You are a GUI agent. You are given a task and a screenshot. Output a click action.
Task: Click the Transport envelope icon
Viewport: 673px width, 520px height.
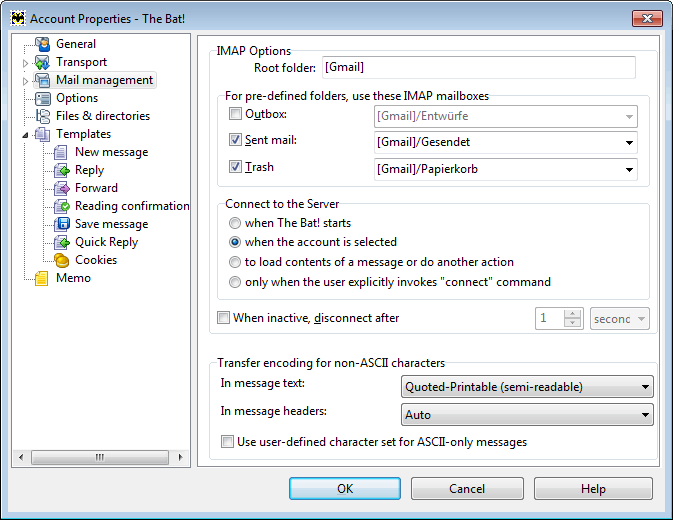click(x=42, y=62)
